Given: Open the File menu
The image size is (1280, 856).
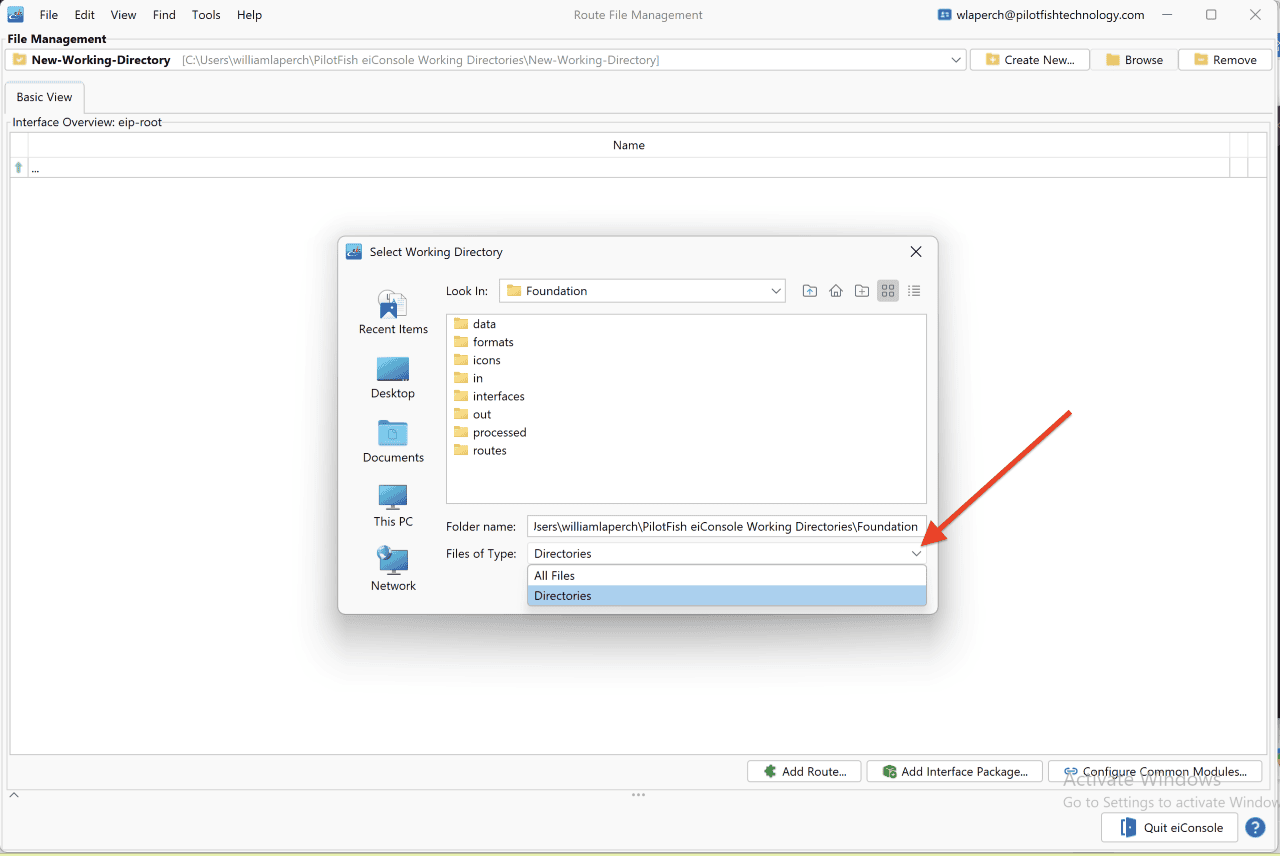Looking at the screenshot, I should (x=48, y=15).
